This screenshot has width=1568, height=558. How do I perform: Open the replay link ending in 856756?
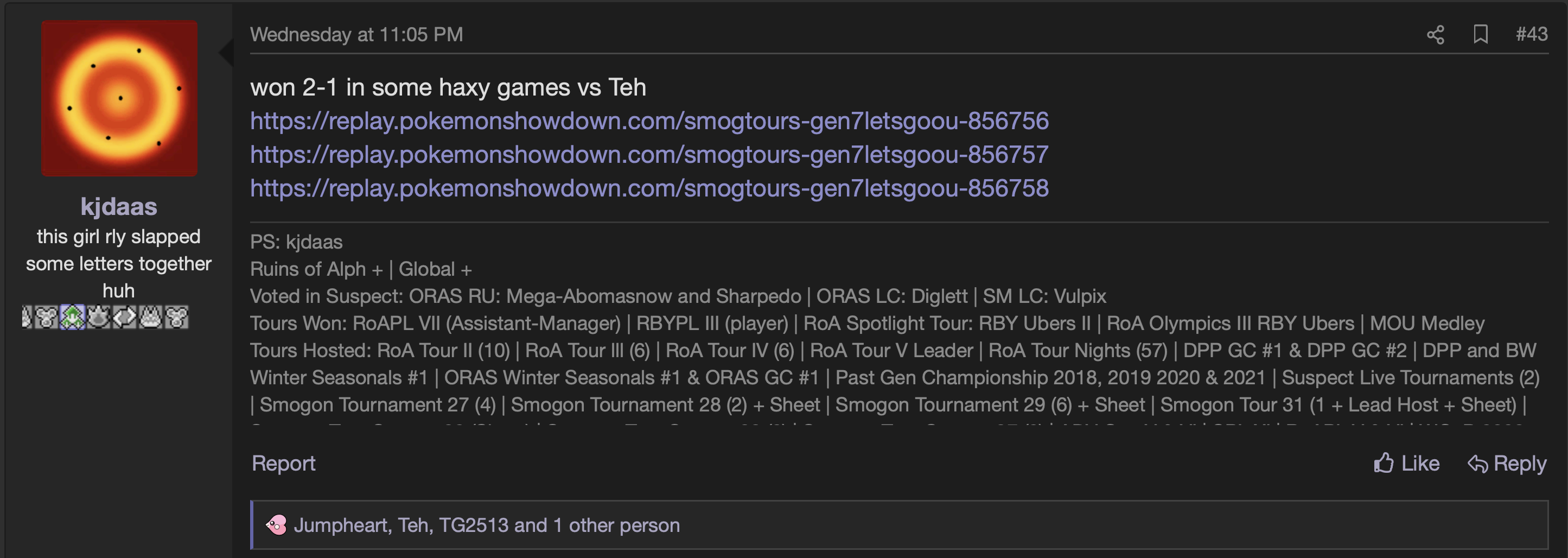coord(649,121)
